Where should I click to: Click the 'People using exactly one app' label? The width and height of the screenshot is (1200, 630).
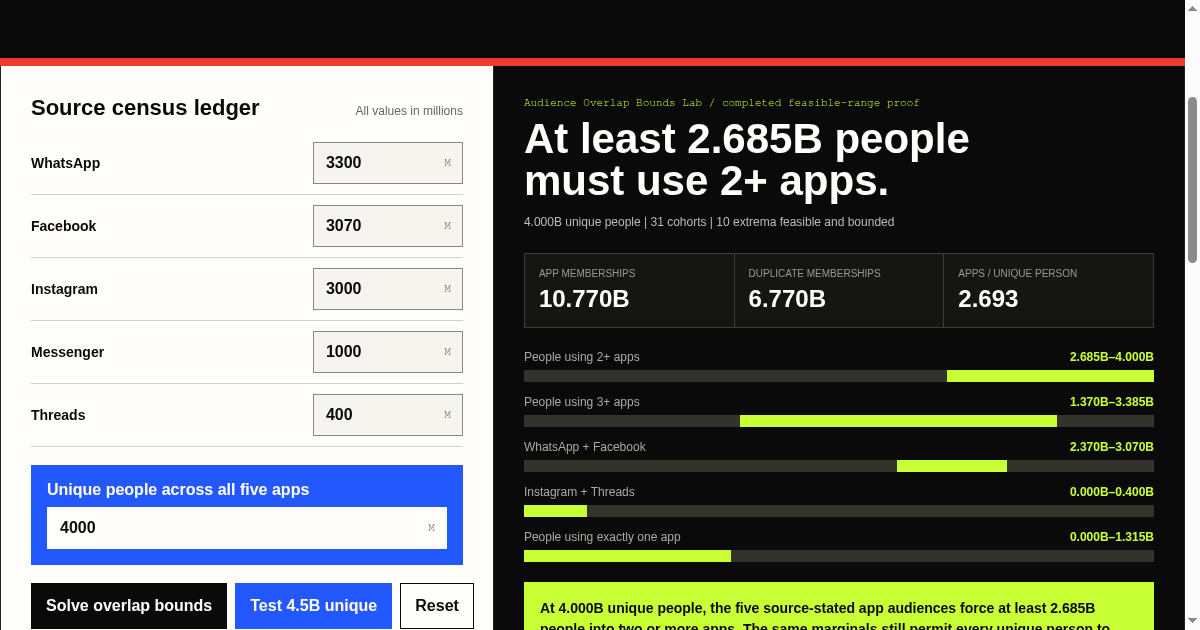coord(602,537)
